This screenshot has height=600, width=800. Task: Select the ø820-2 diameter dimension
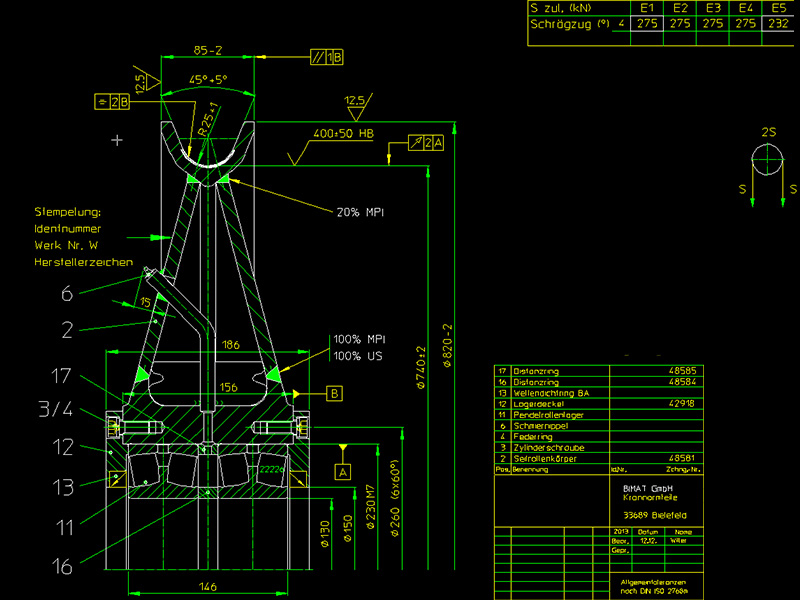point(447,345)
